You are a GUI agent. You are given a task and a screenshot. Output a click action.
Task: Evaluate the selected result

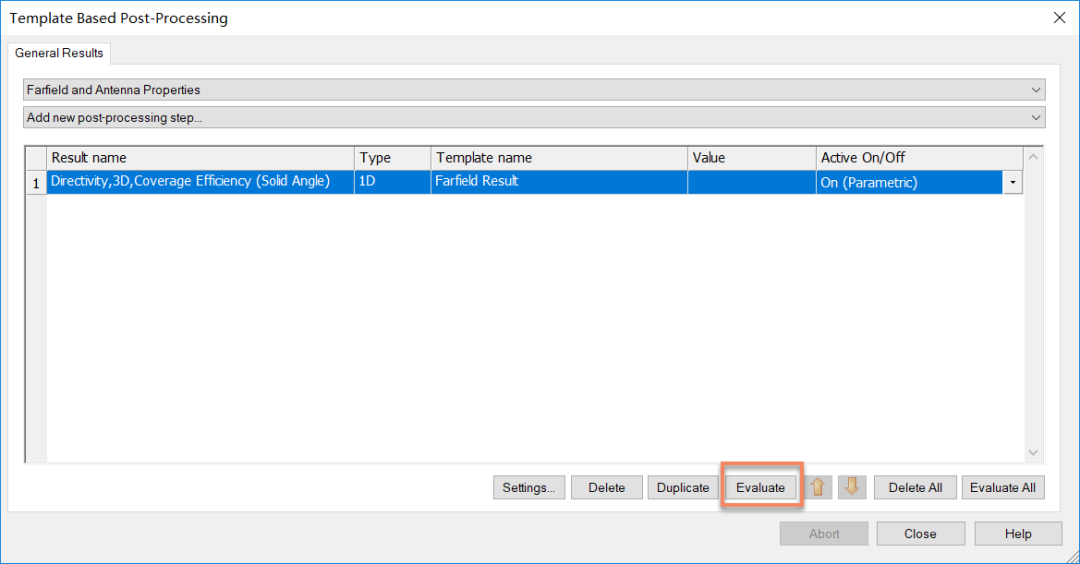760,488
